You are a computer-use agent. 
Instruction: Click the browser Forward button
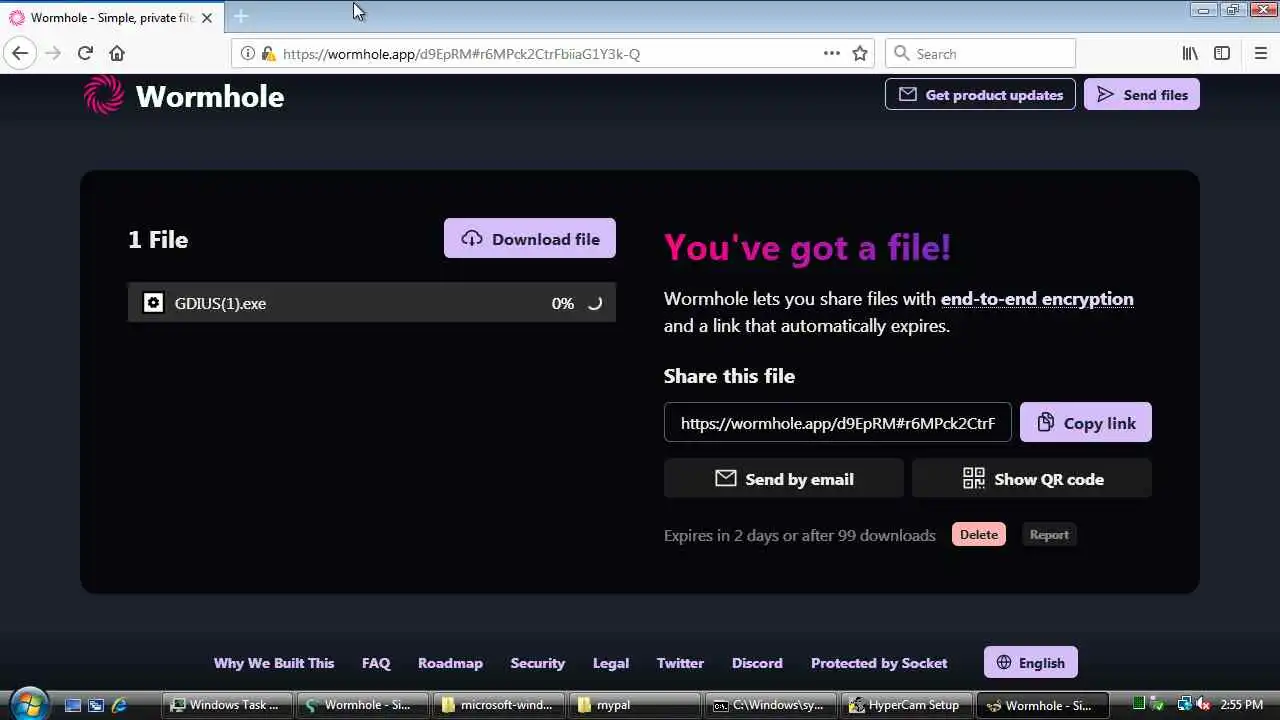tap(53, 53)
